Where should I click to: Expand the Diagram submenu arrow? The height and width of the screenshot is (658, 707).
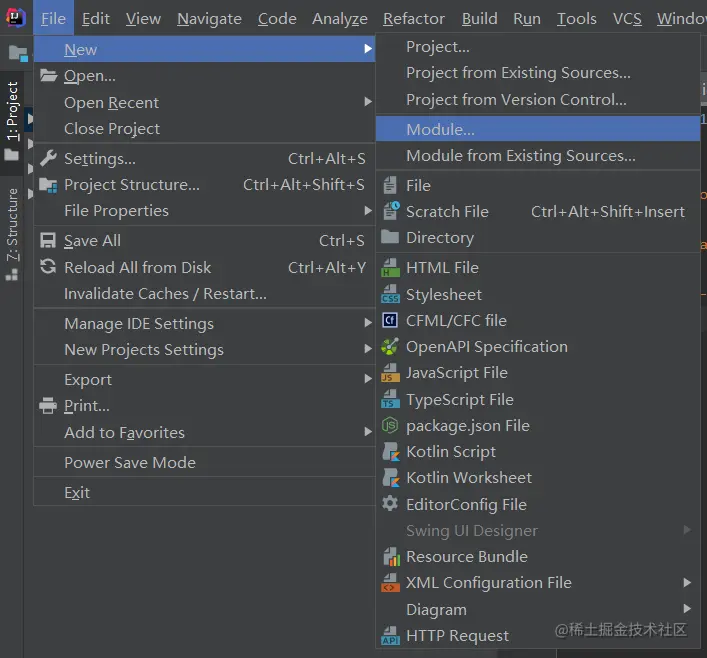pos(687,609)
